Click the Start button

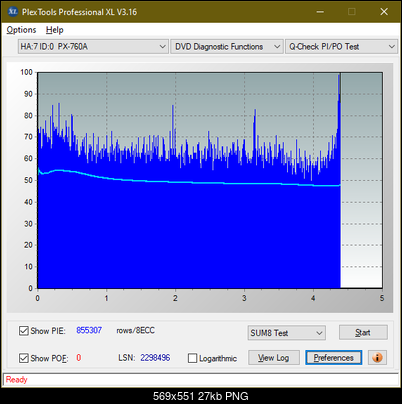coord(363,332)
